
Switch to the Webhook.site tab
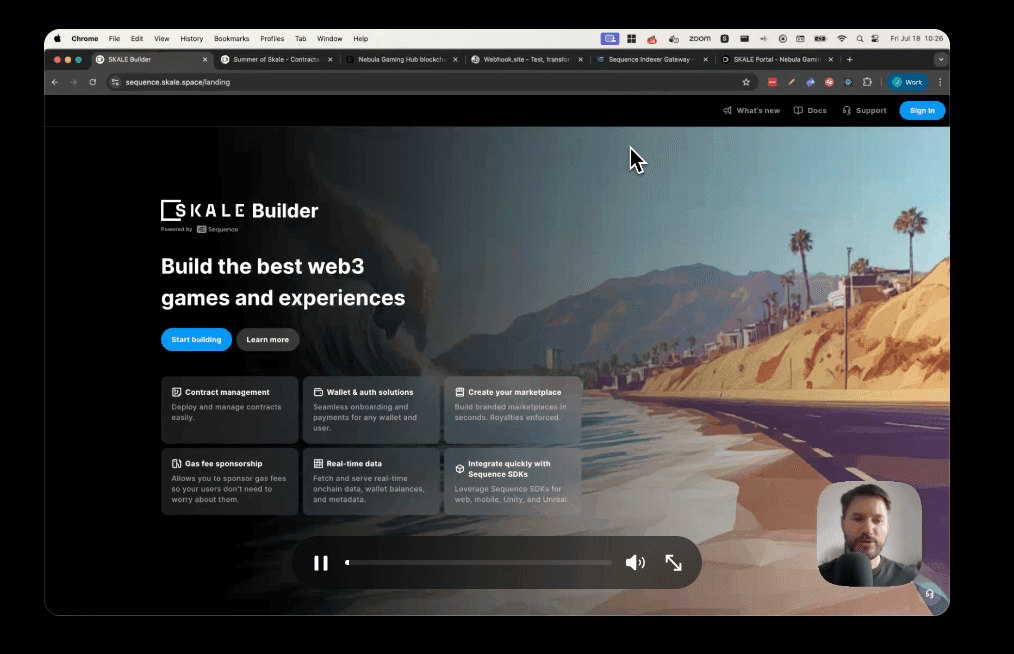(520, 59)
